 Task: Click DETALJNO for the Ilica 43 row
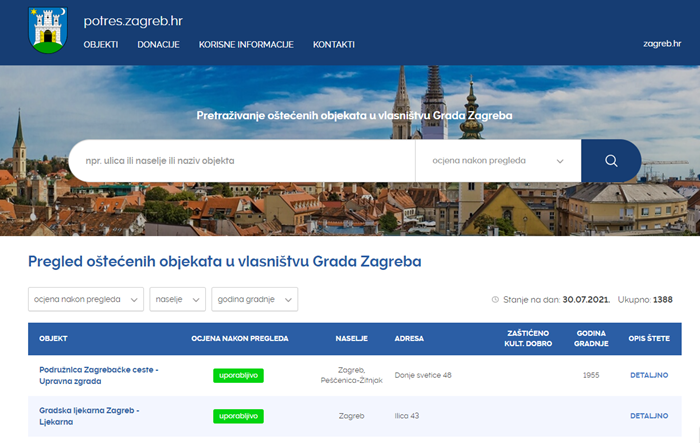tap(648, 416)
